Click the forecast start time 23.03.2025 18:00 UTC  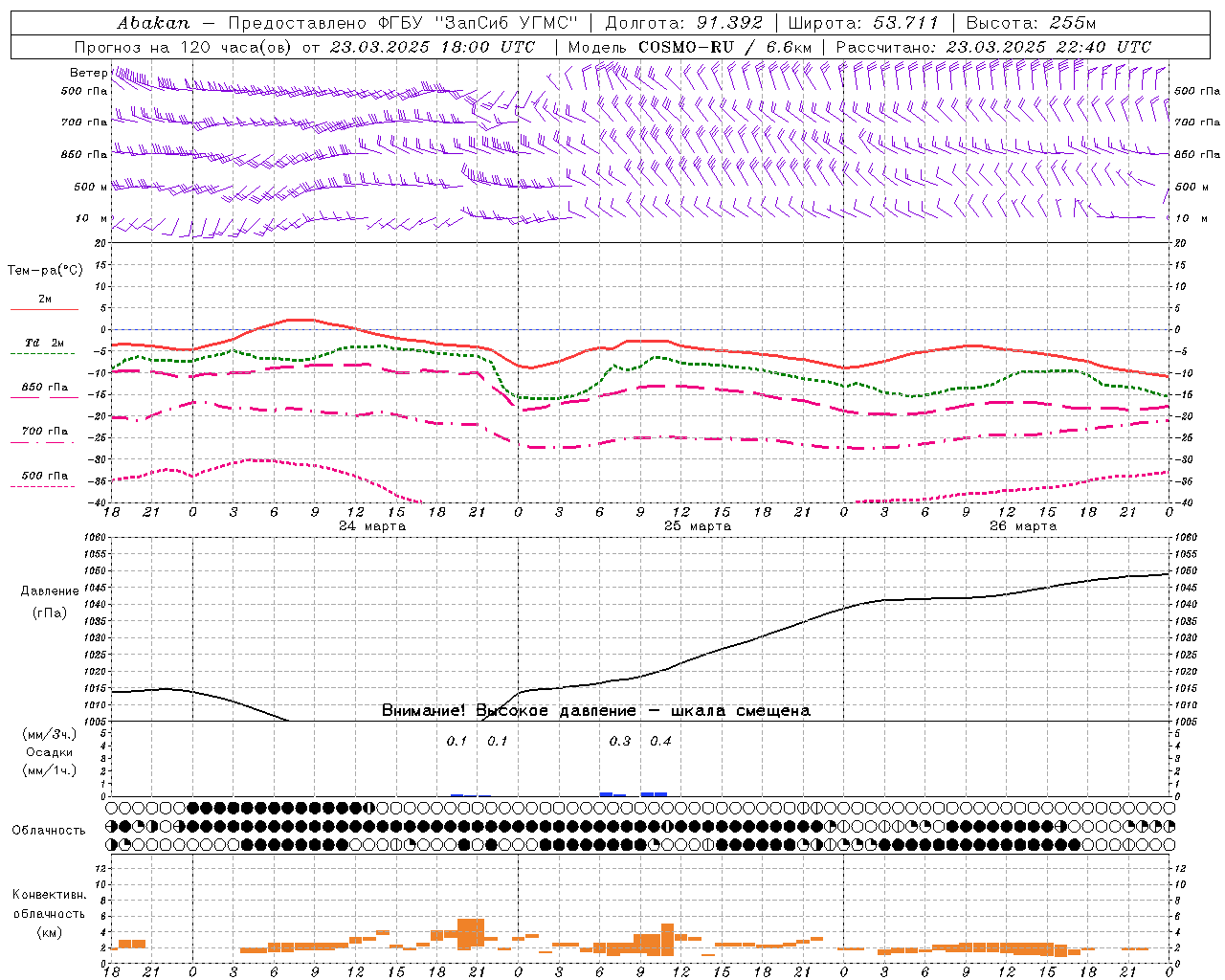point(433,47)
